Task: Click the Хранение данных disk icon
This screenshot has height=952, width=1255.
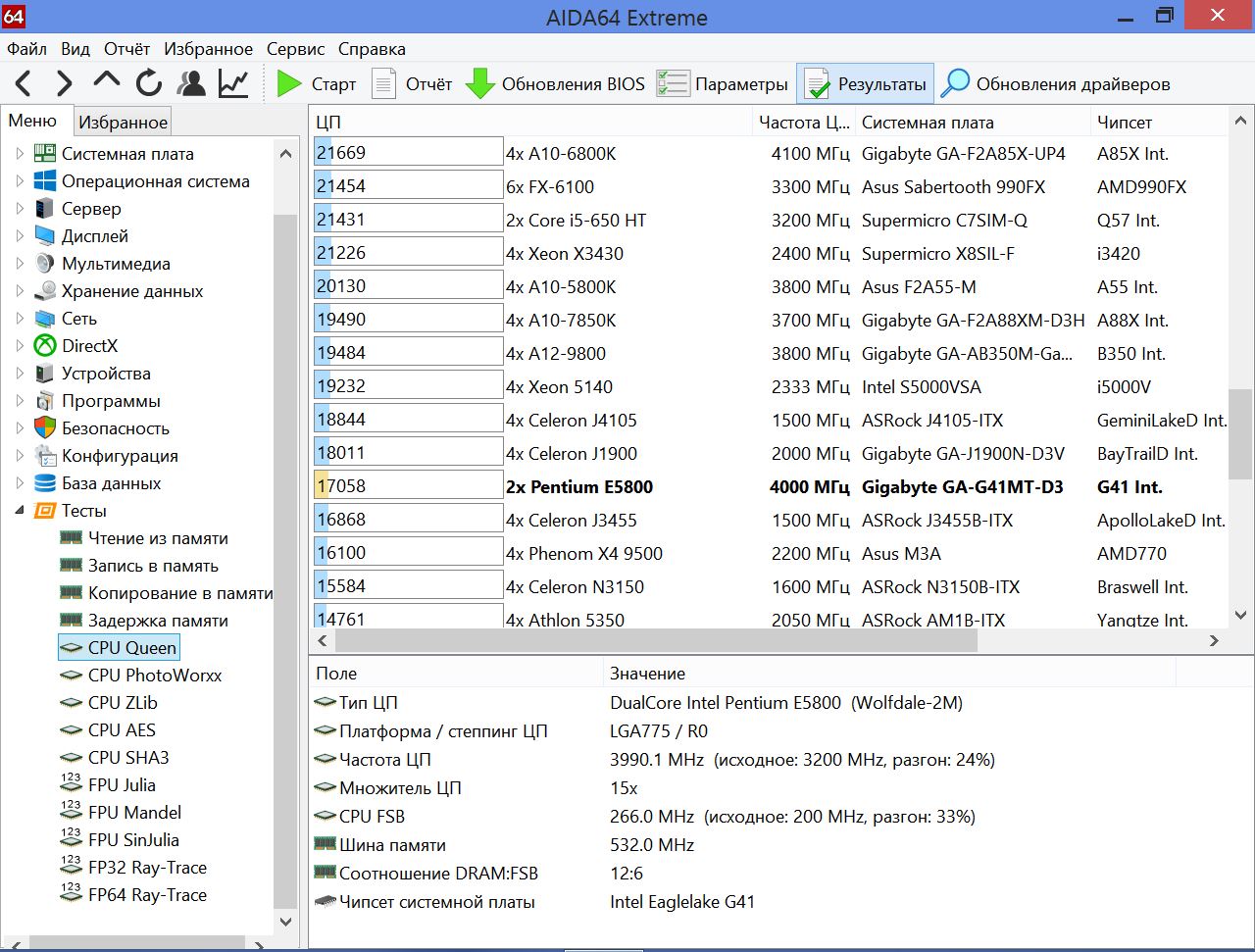Action: (x=45, y=291)
